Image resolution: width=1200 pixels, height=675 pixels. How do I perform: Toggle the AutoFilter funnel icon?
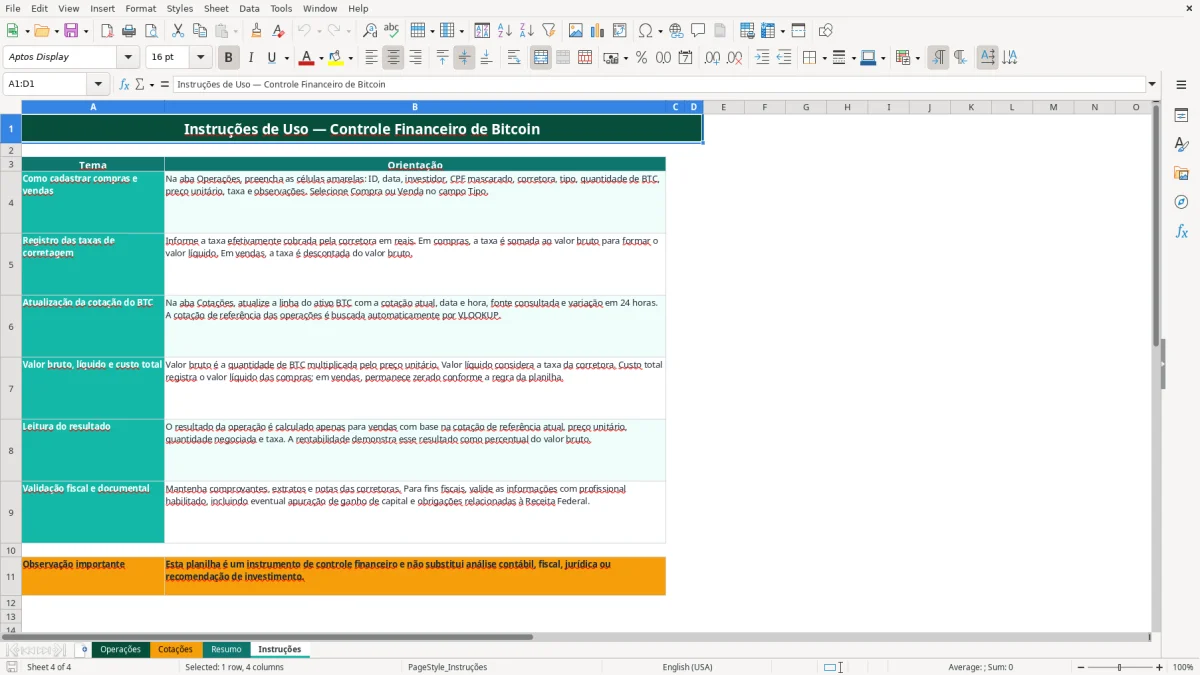(x=548, y=31)
